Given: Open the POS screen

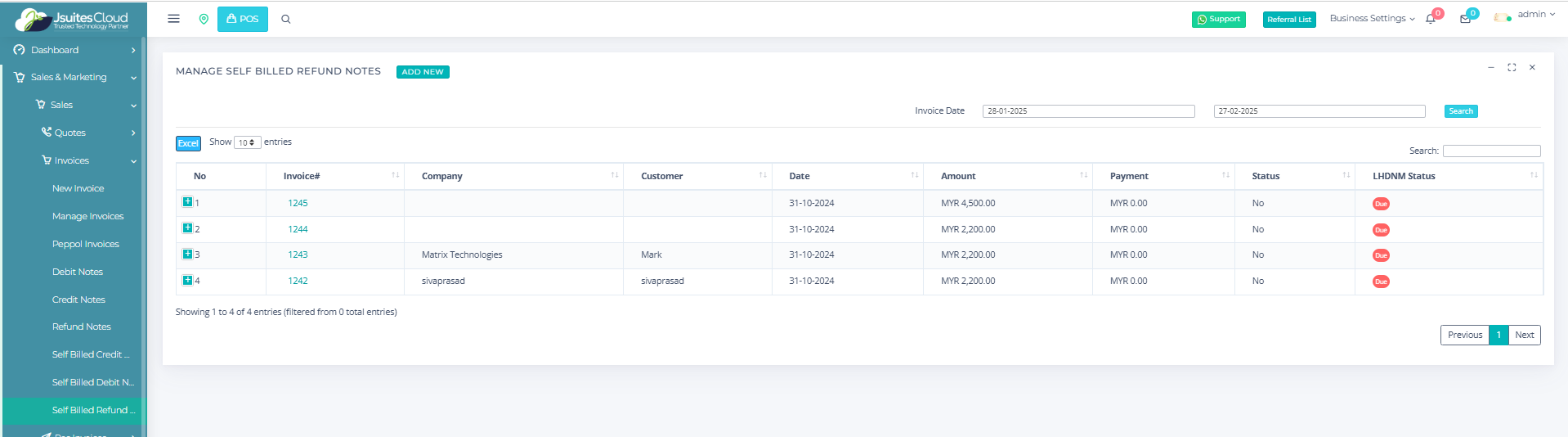Looking at the screenshot, I should click(242, 19).
